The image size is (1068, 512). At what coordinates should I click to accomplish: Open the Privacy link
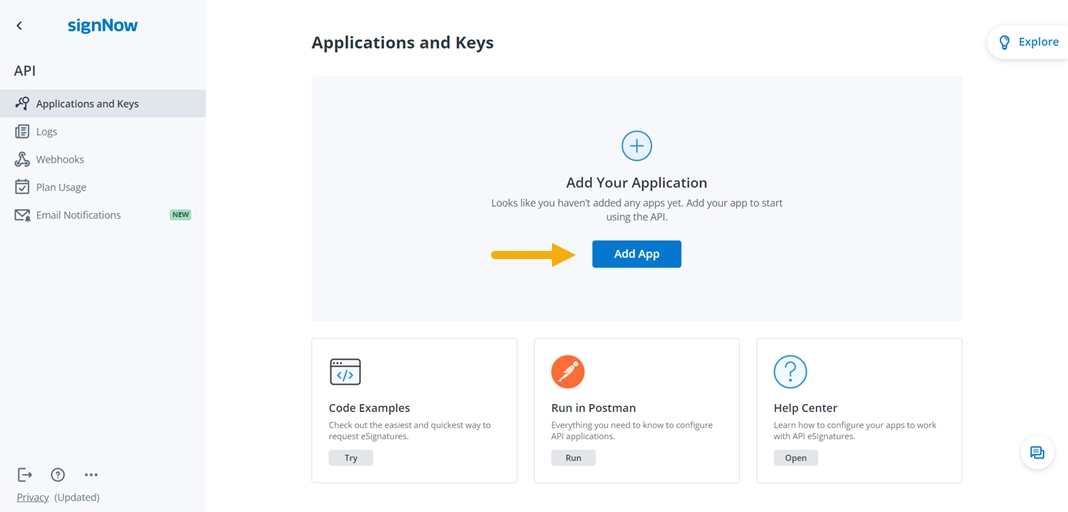33,497
